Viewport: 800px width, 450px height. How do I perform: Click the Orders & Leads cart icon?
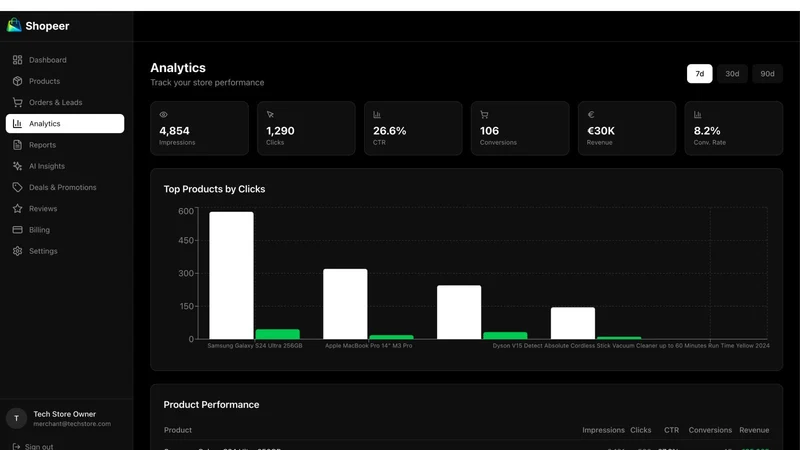click(x=17, y=103)
